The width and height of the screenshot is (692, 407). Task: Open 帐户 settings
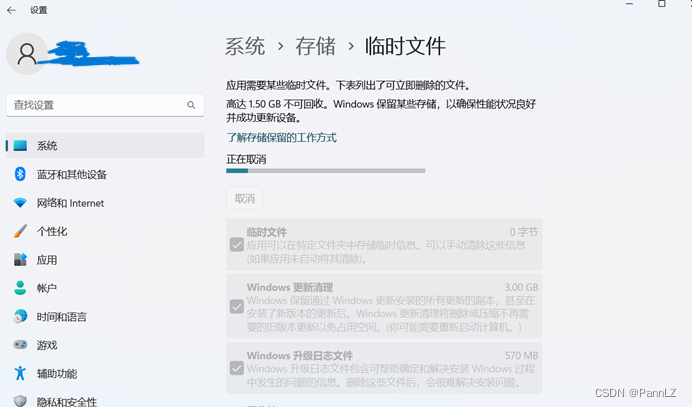coord(105,288)
